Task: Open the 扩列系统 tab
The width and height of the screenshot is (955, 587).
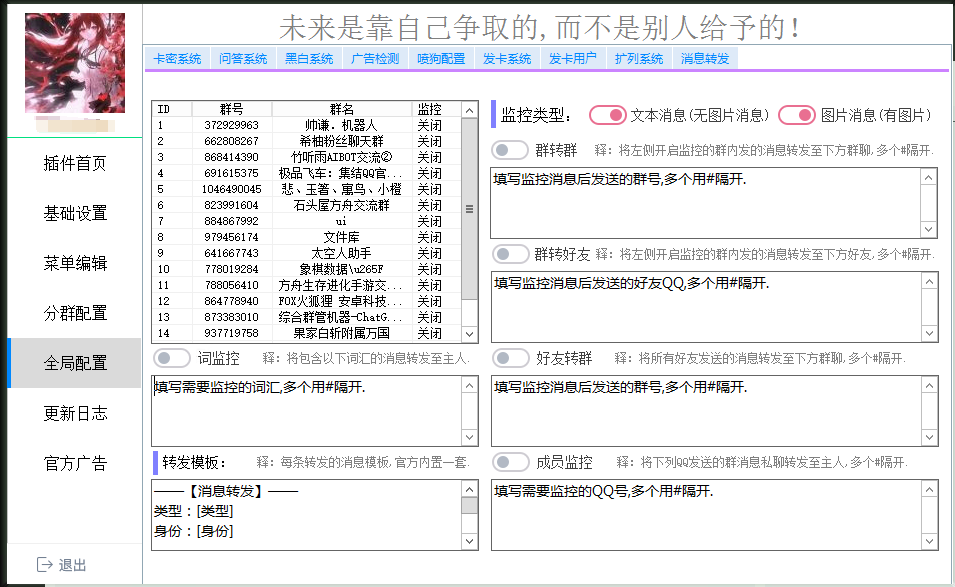Action: pos(639,59)
